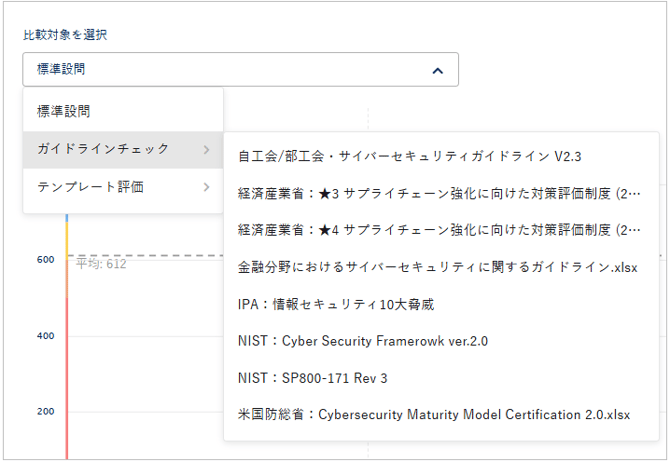The width and height of the screenshot is (670, 462).
Task: Open the ガイドラインチェック submenu item
Action: pyautogui.click(x=123, y=150)
